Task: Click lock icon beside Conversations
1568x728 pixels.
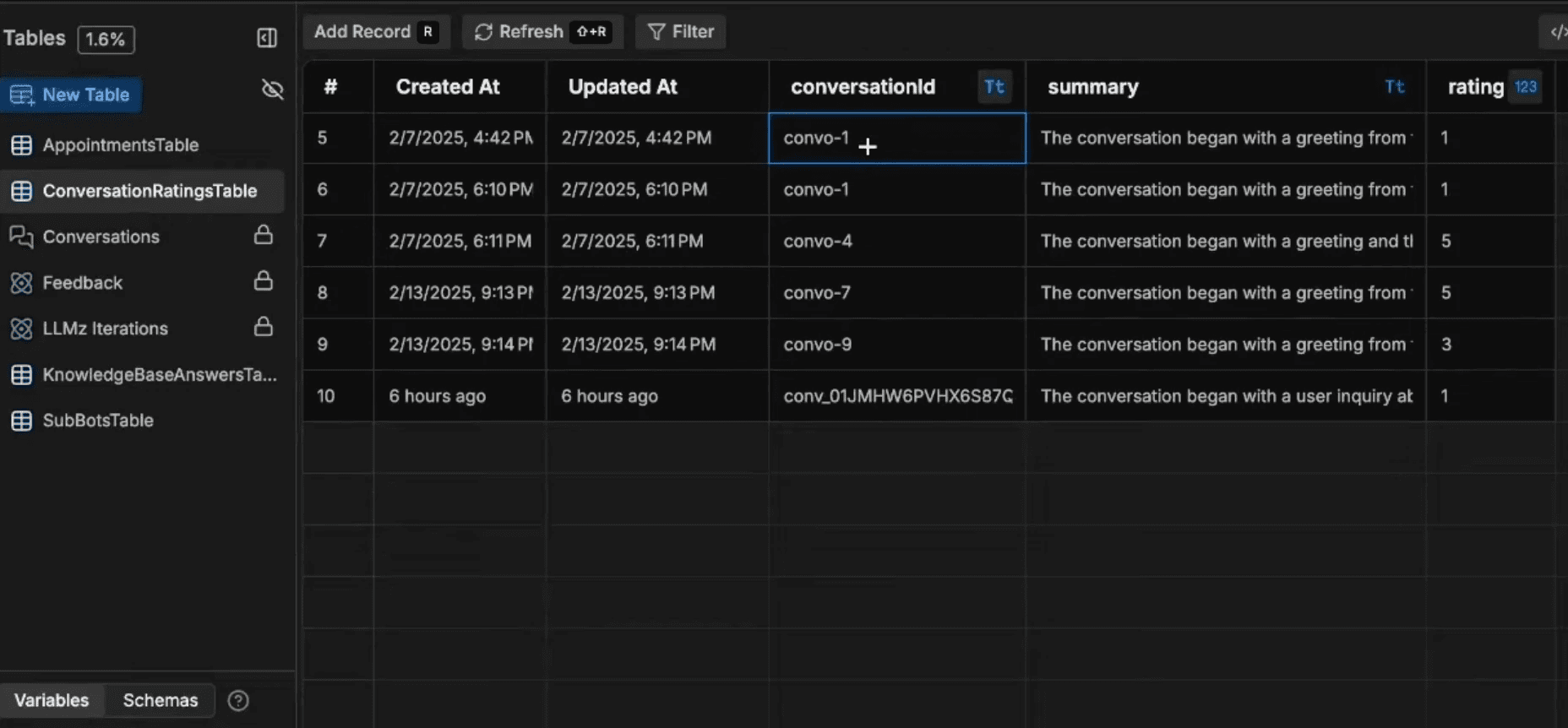Action: 264,235
